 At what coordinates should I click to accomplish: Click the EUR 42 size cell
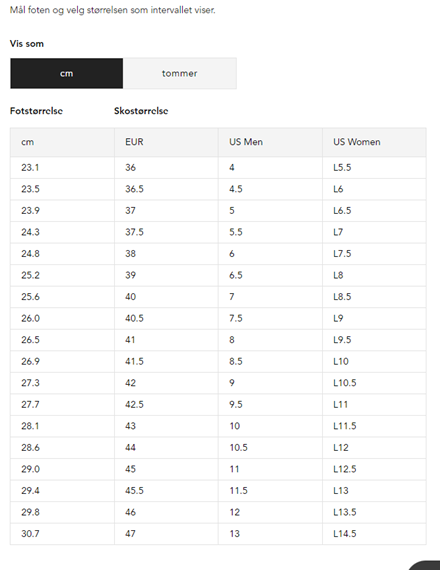point(166,383)
